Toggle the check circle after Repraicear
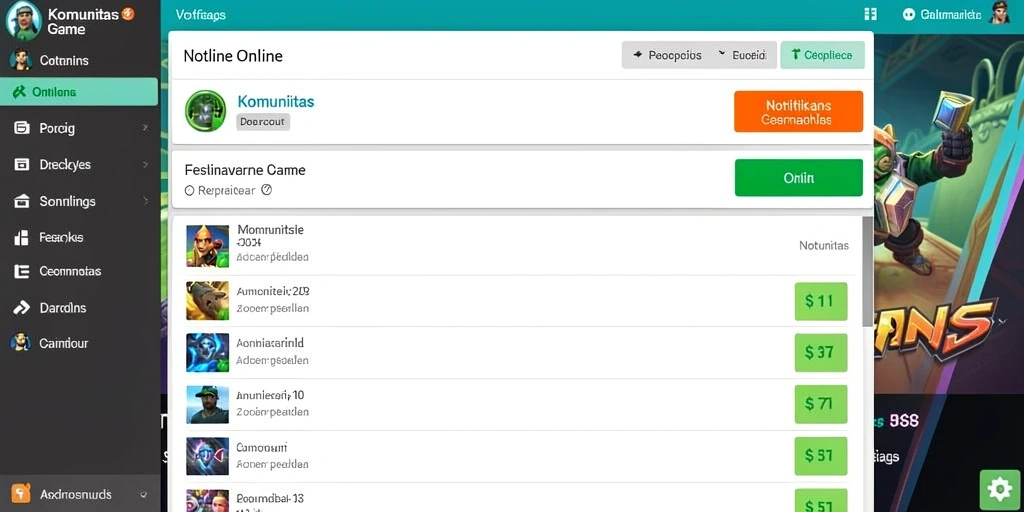The width and height of the screenshot is (1024, 512). pos(266,190)
